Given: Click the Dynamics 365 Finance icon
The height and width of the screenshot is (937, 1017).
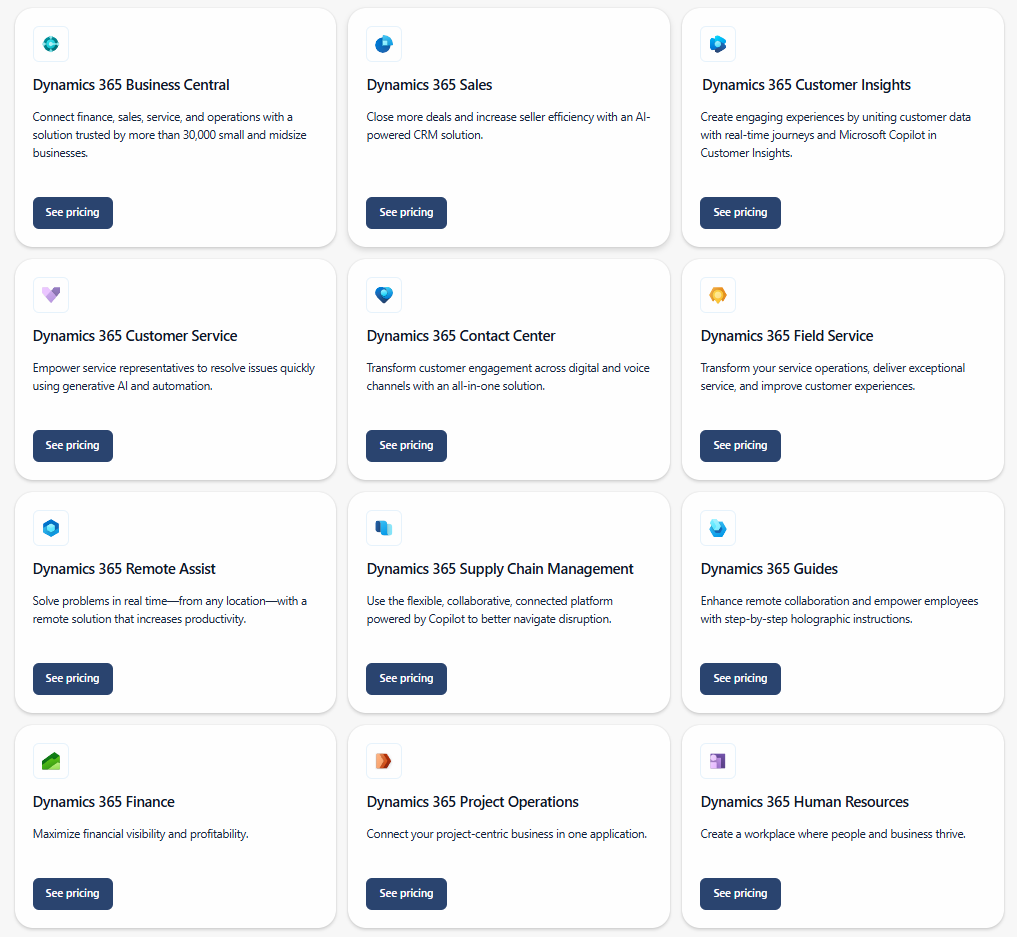Looking at the screenshot, I should pos(50,761).
